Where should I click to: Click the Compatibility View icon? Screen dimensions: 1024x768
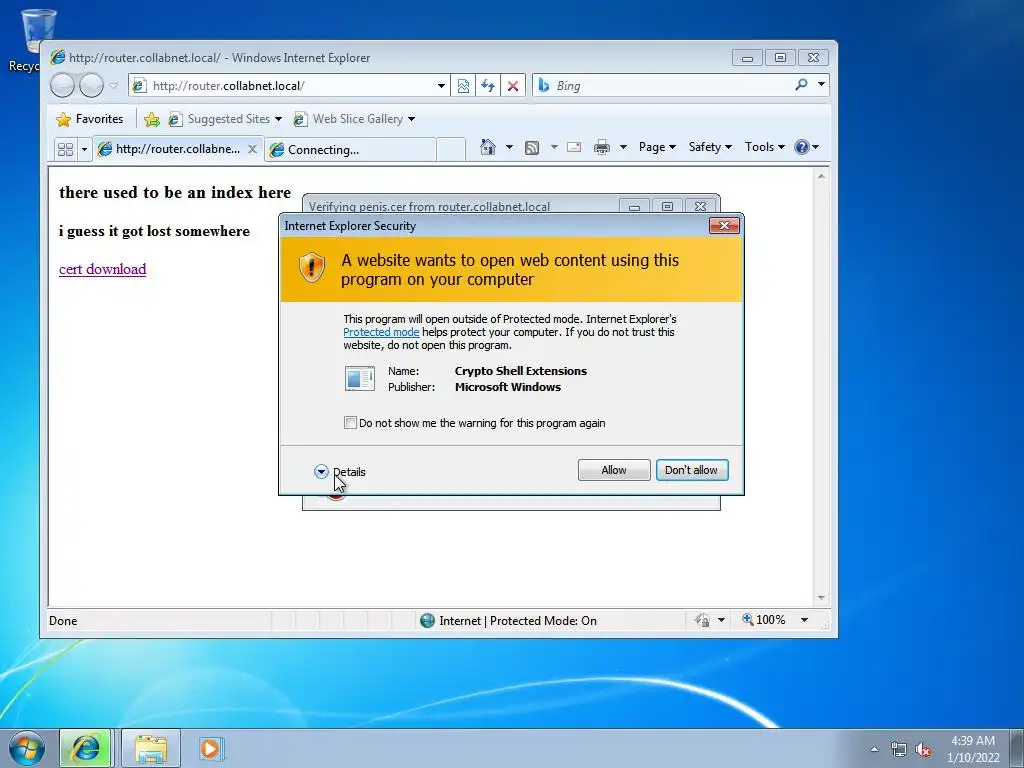pyautogui.click(x=463, y=86)
